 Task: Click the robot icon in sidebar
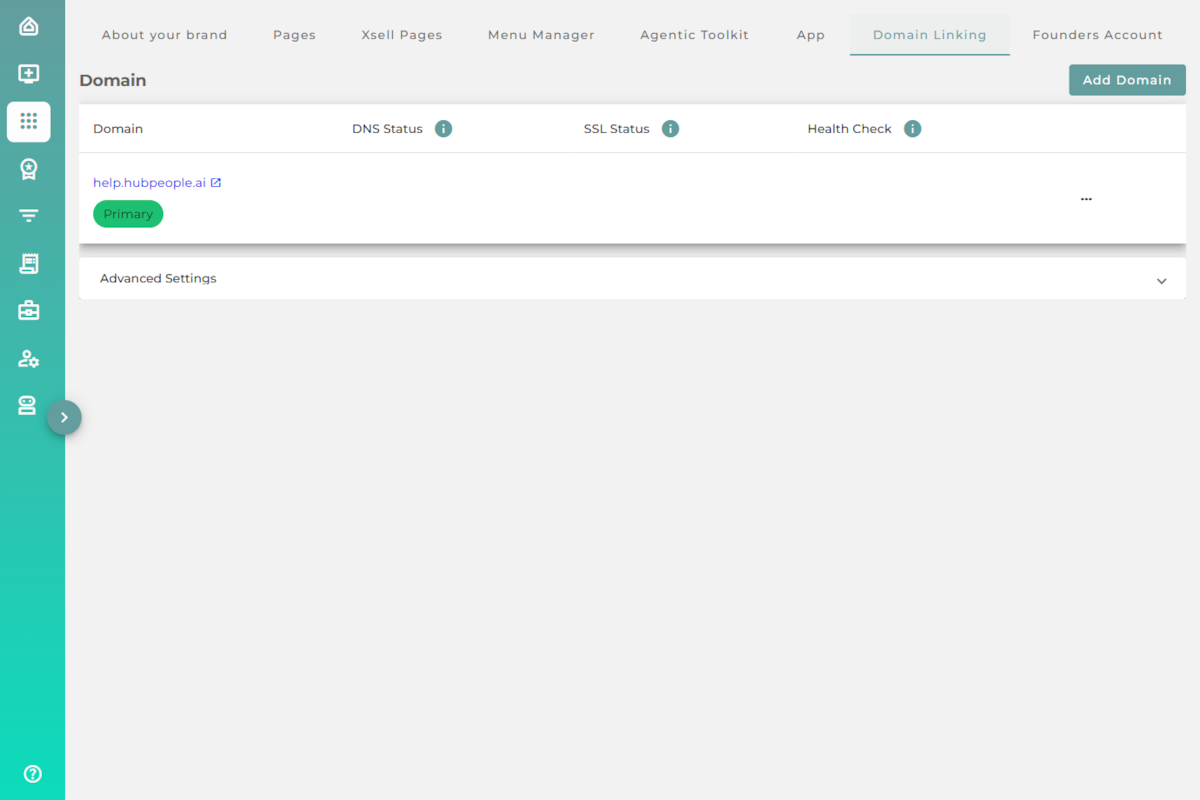[x=27, y=405]
